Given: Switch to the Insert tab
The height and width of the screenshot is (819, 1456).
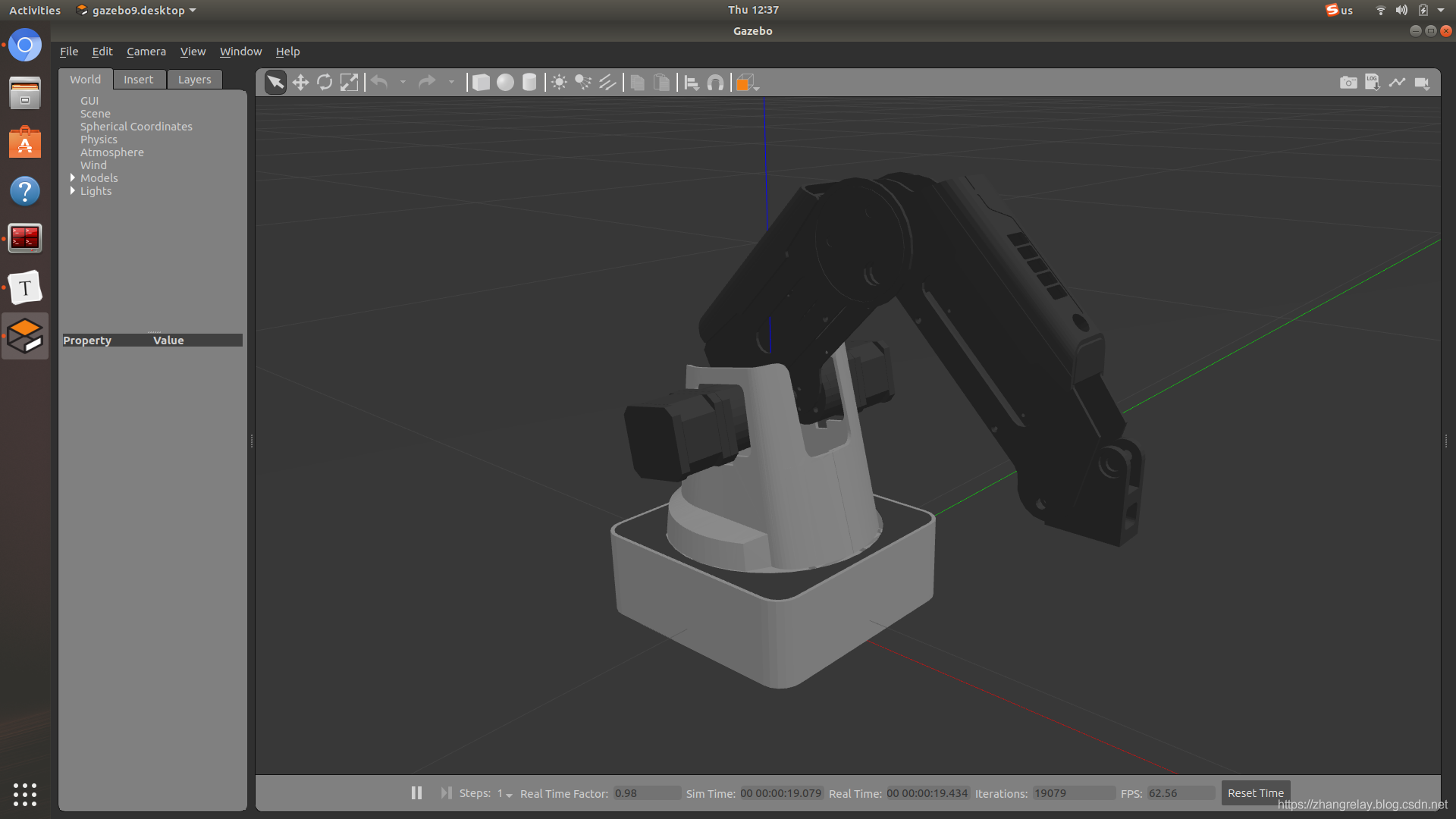Looking at the screenshot, I should pos(138,80).
